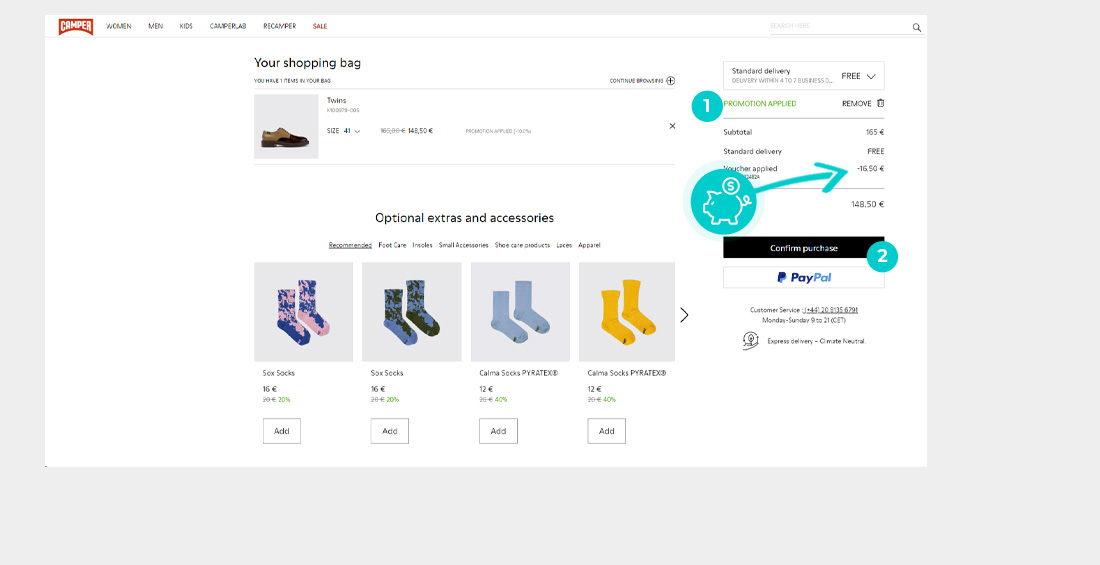Select the Small Accessories tab
Image resolution: width=1100 pixels, height=565 pixels.
pyautogui.click(x=464, y=245)
